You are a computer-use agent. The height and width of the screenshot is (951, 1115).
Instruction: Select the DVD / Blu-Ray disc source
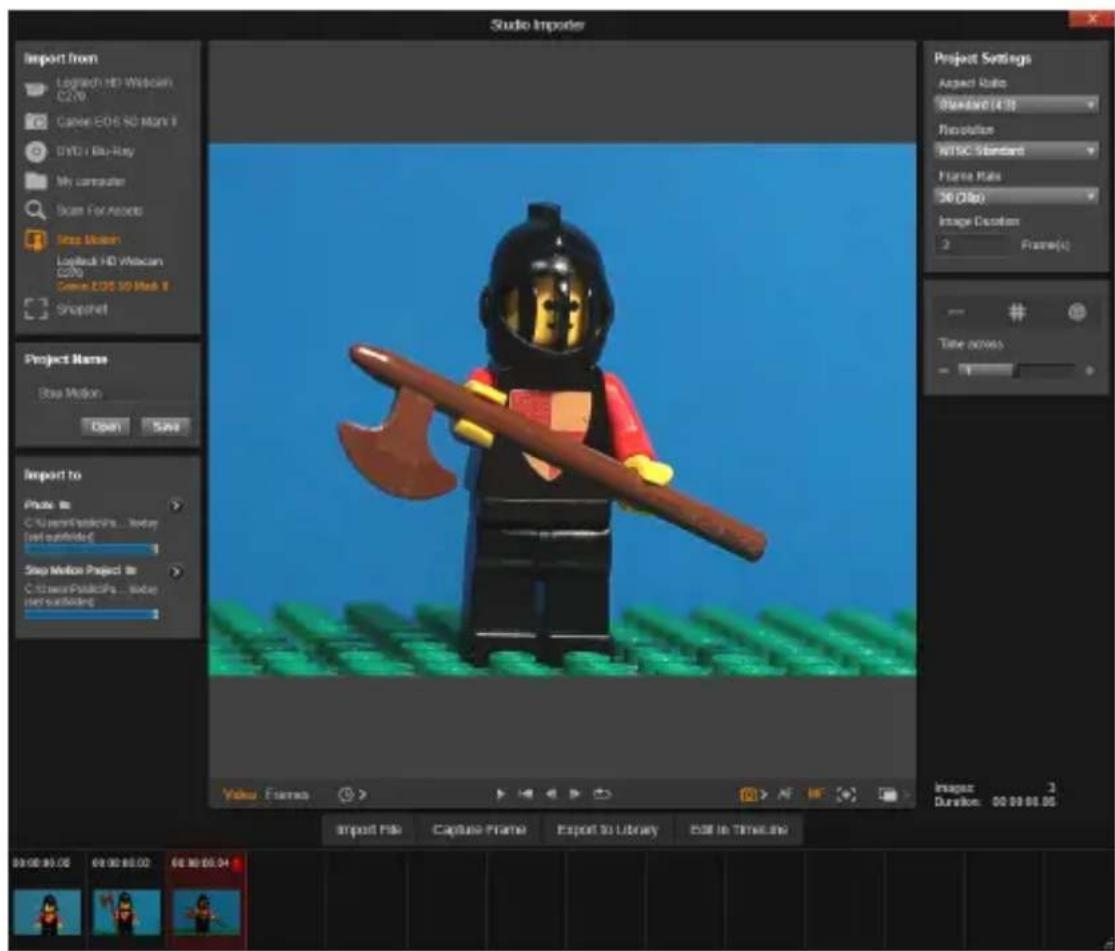point(79,151)
